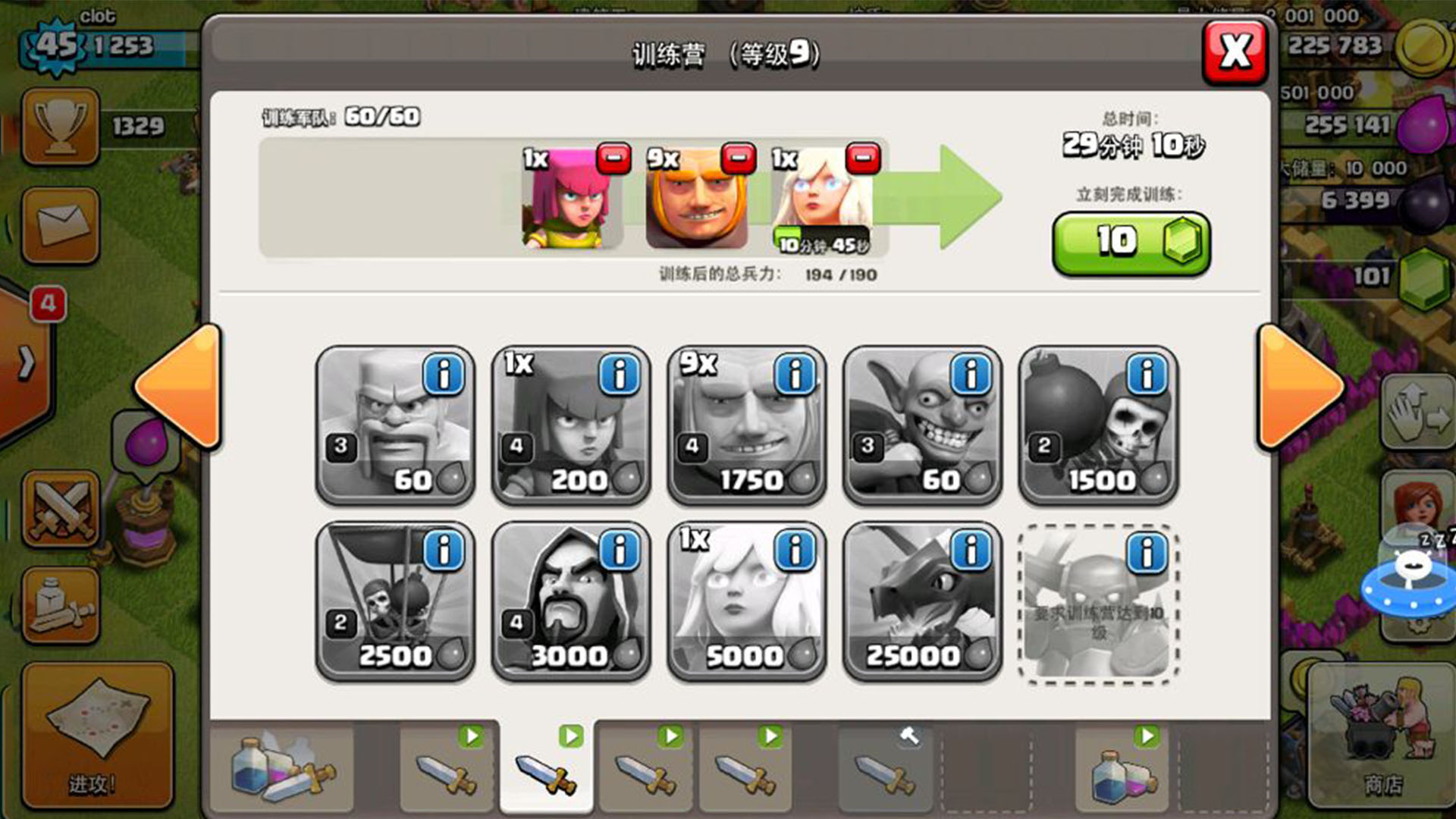Viewport: 1456px width, 819px height.
Task: Open the shop button
Action: click(1382, 733)
